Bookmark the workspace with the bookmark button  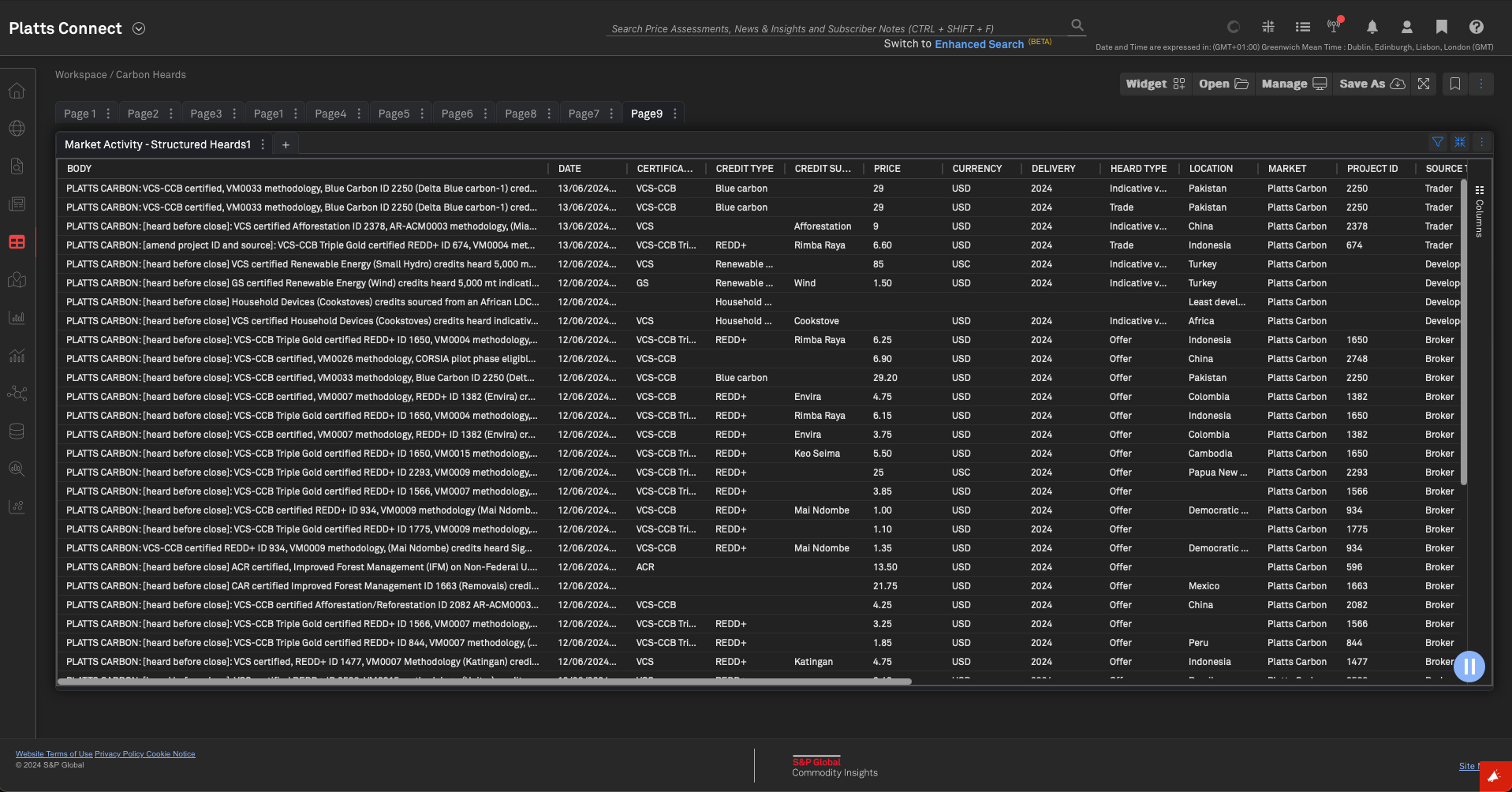(x=1455, y=84)
